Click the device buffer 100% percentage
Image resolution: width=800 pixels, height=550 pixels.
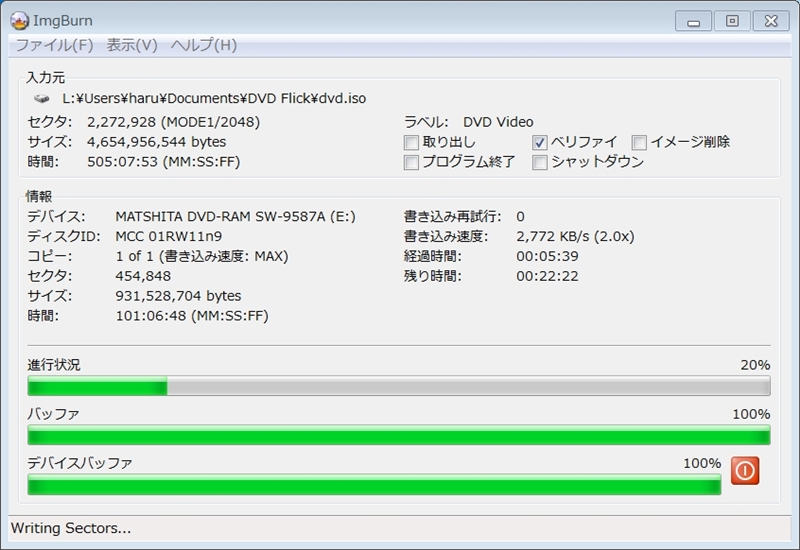tap(702, 463)
